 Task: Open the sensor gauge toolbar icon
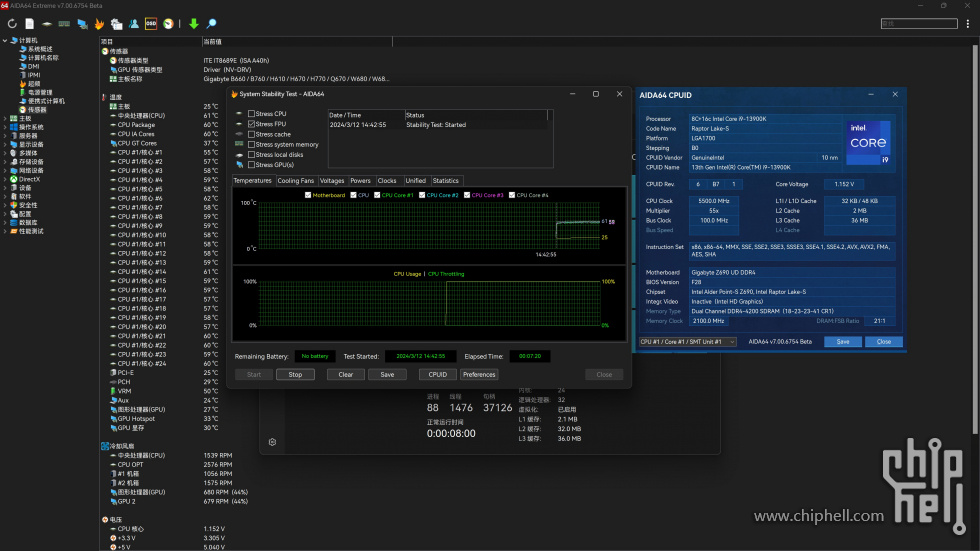pos(168,24)
